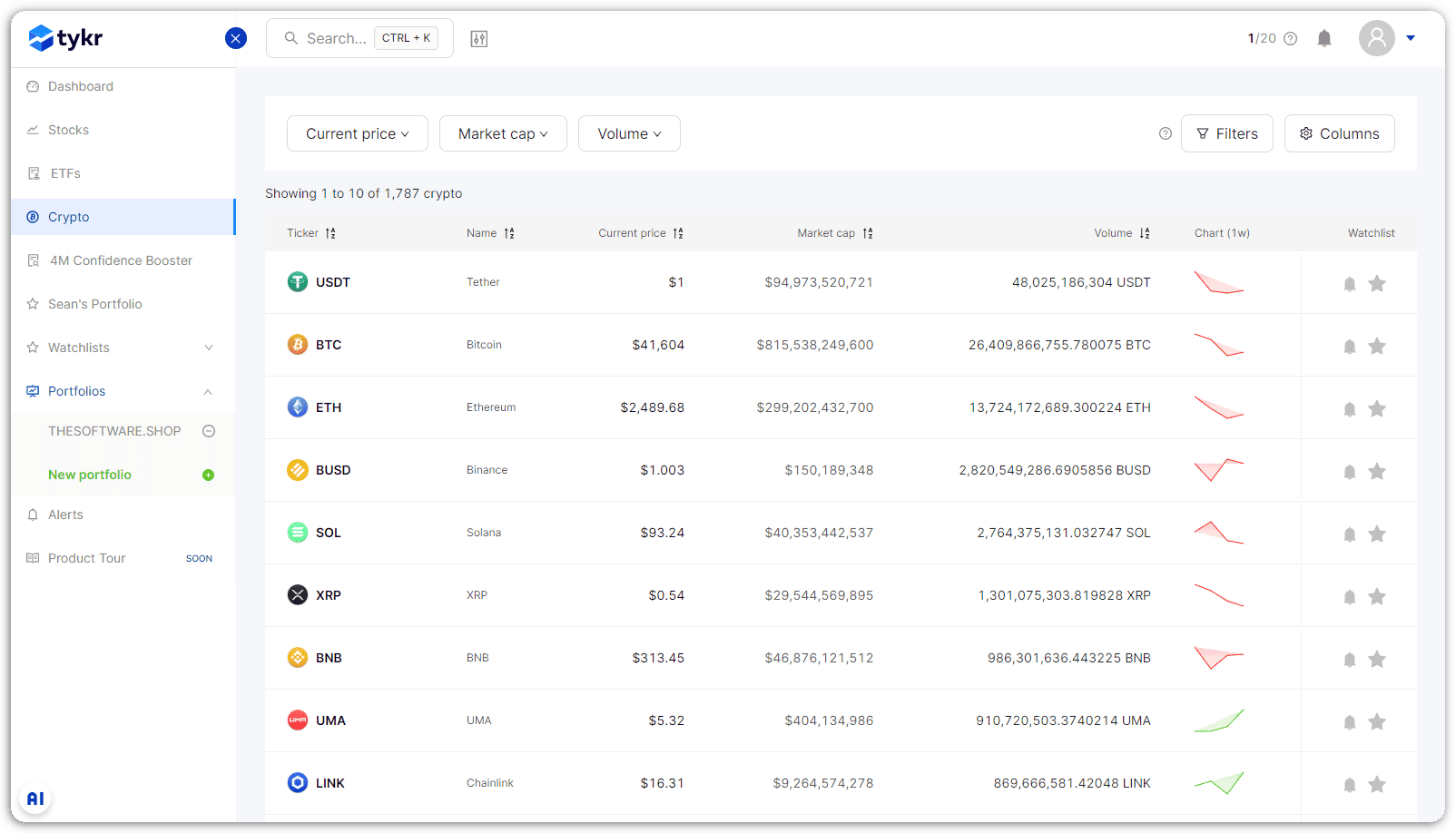This screenshot has width=1456, height=833.
Task: Click New portfolio link
Action: click(x=90, y=475)
